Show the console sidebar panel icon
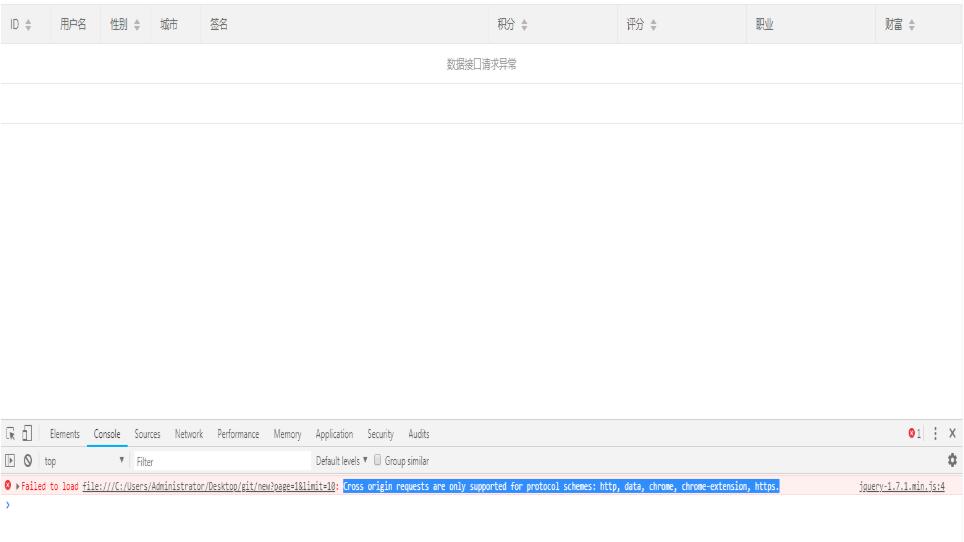The width and height of the screenshot is (964, 542). (11, 462)
